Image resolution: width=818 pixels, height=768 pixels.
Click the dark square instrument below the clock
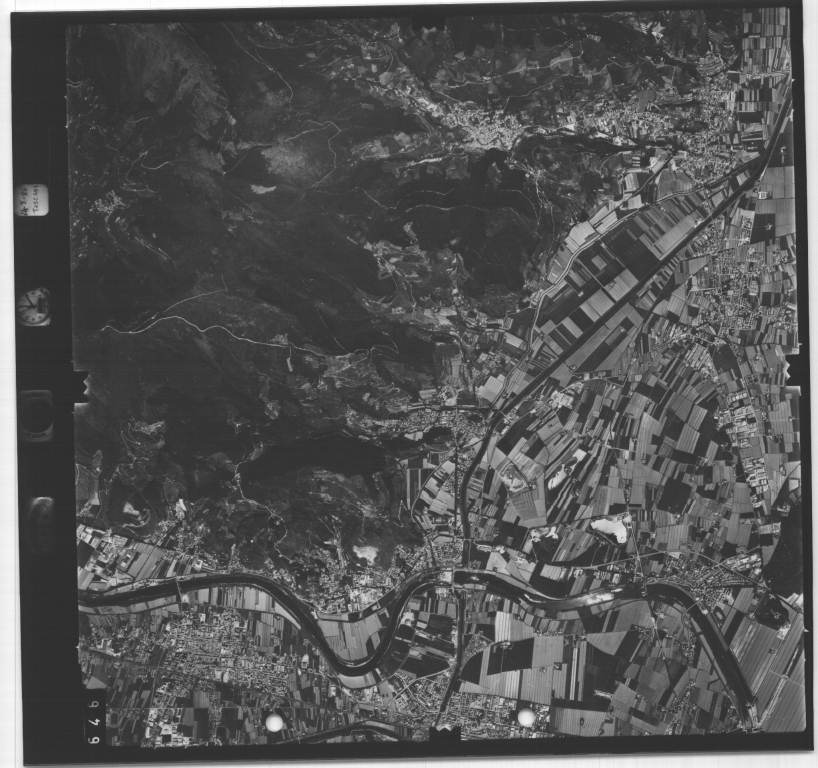37,415
